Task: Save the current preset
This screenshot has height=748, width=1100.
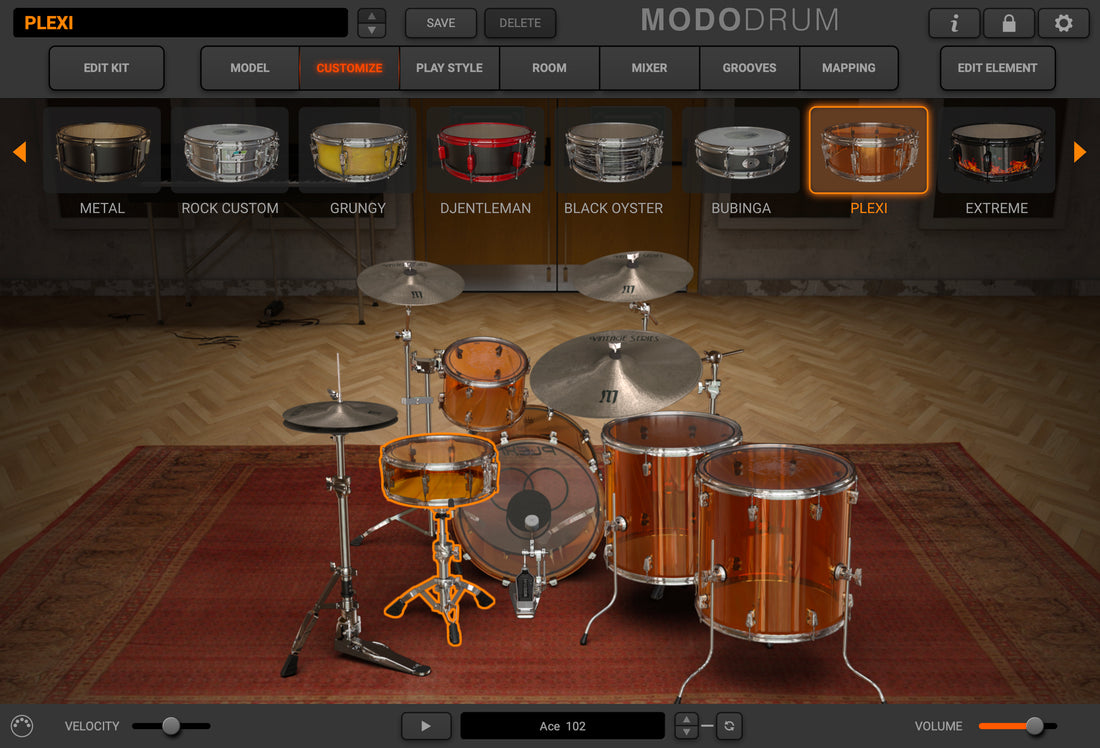Action: tap(441, 23)
